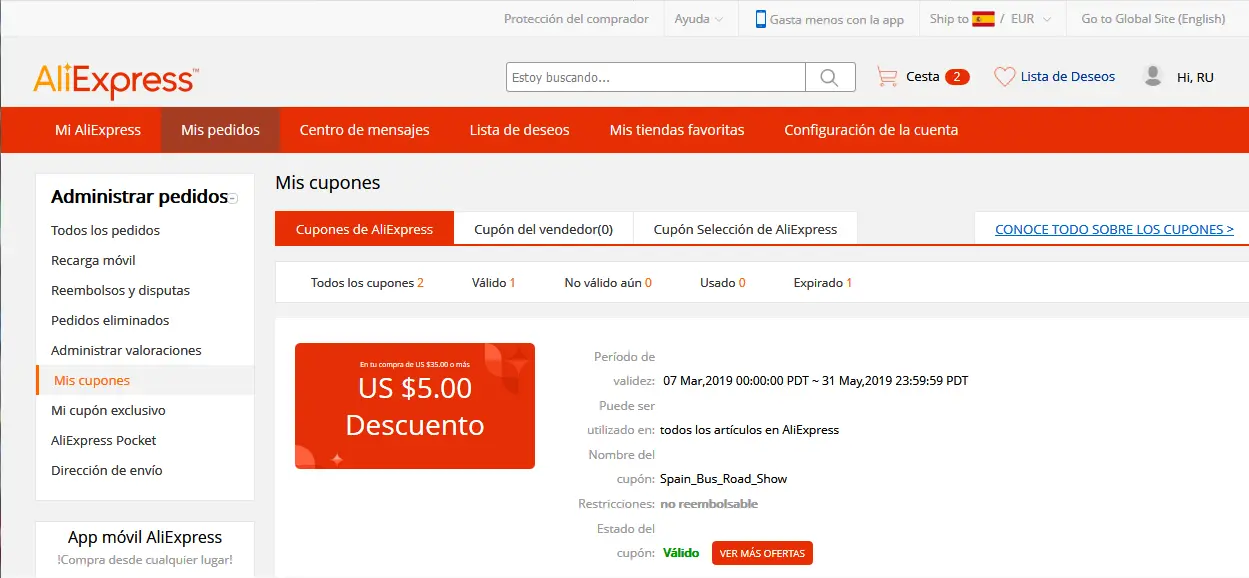Screen dimensions: 1249x578
Task: Click the US $5.00 Descuento coupon card
Action: pyautogui.click(x=415, y=406)
